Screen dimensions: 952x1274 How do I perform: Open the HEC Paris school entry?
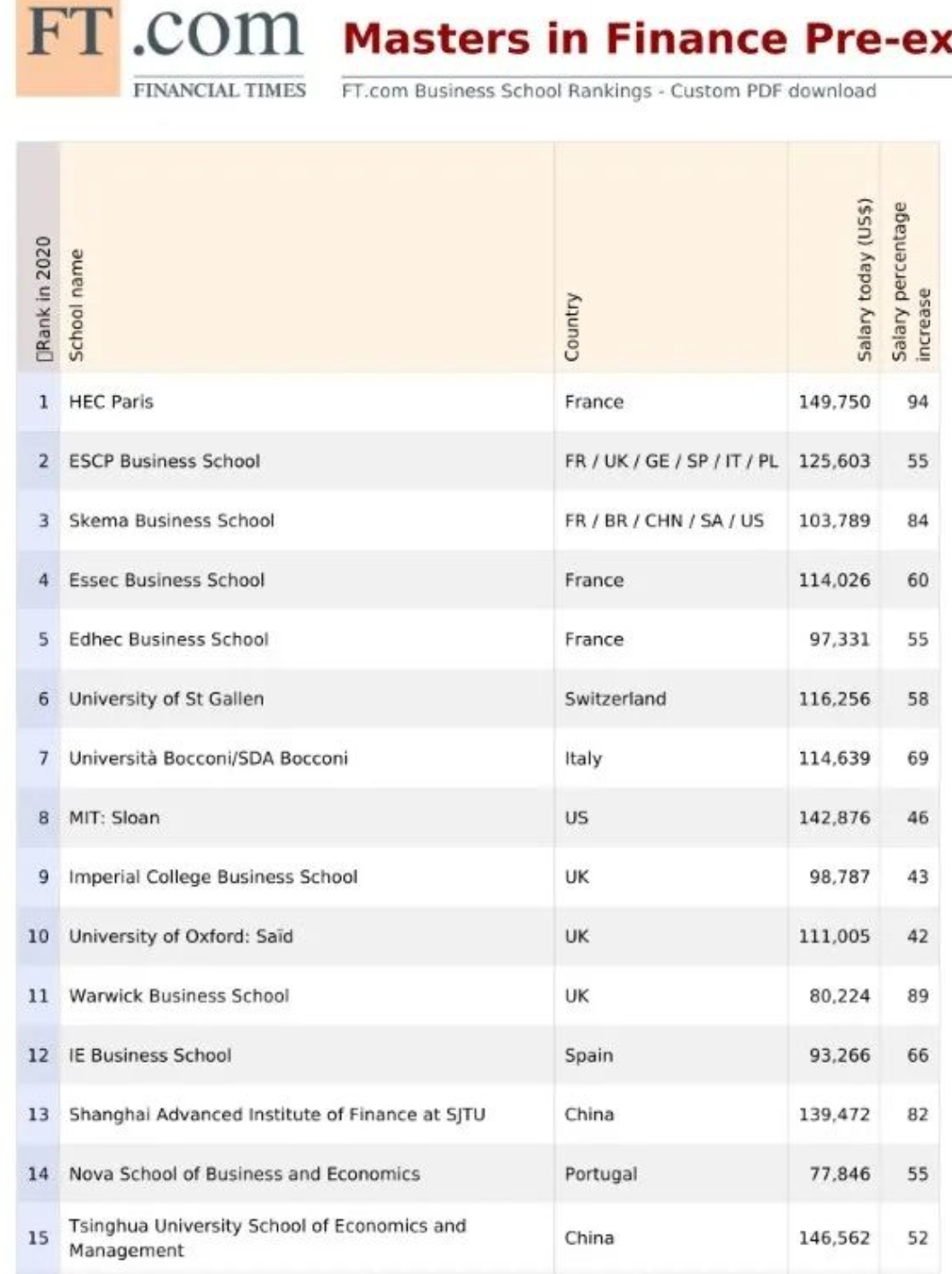[111, 402]
